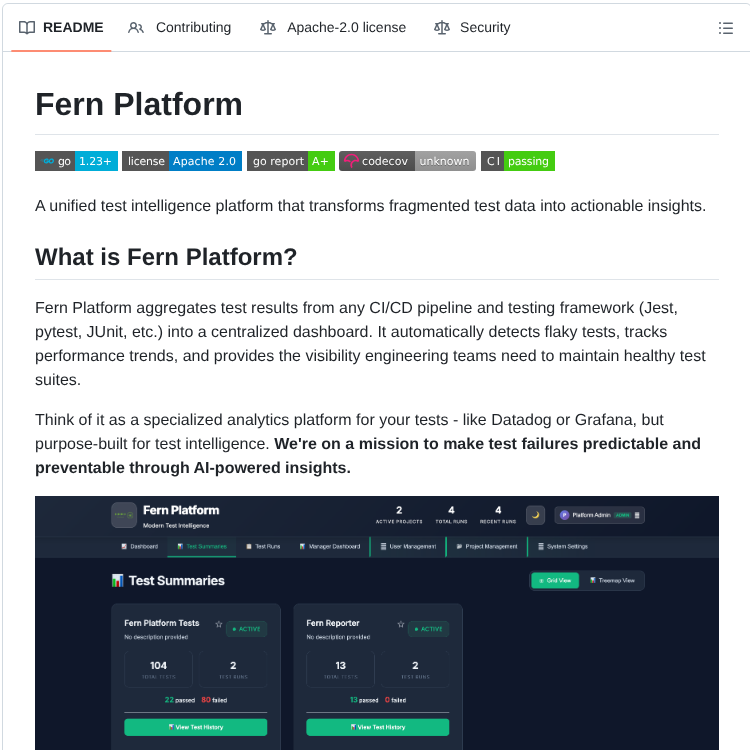Click the 13 total tests value
Viewport: 750px width, 750px height.
click(x=341, y=665)
